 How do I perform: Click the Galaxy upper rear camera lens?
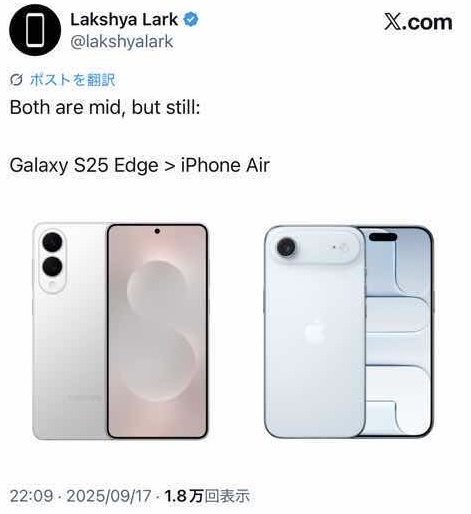point(52,242)
